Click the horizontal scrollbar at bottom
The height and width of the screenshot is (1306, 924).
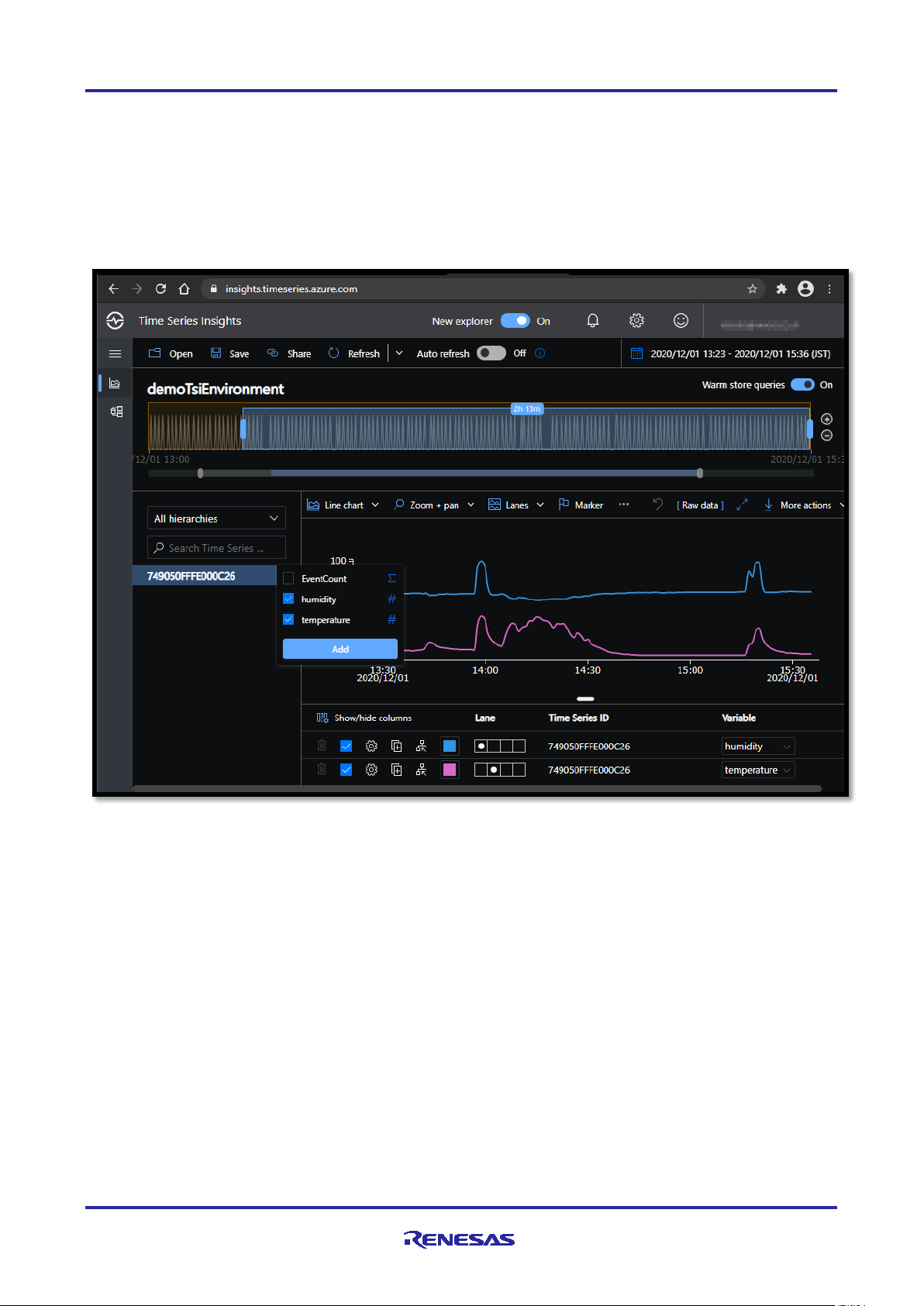[477, 788]
